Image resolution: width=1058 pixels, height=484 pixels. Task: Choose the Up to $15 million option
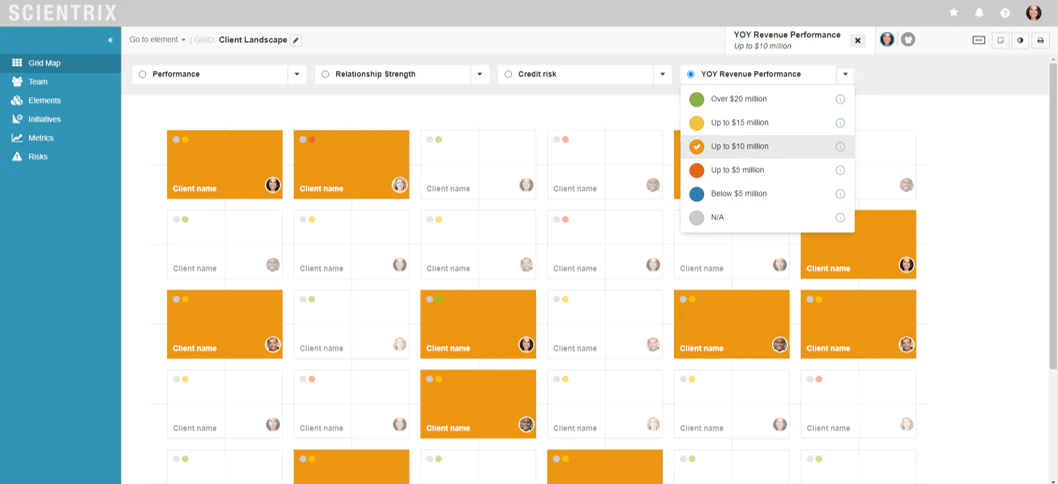[767, 123]
